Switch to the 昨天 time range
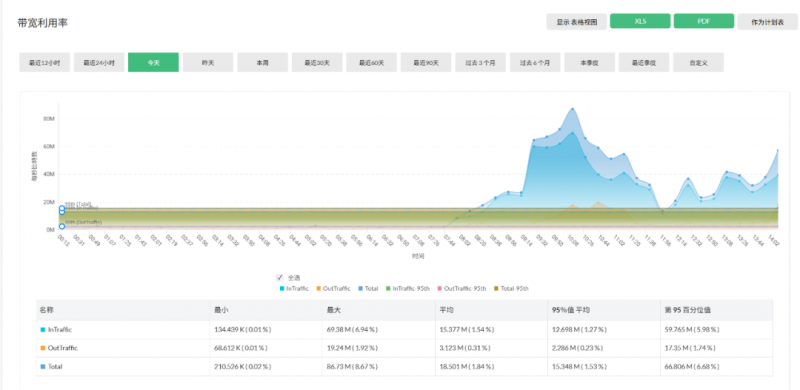Image resolution: width=800 pixels, height=390 pixels. pos(208,62)
